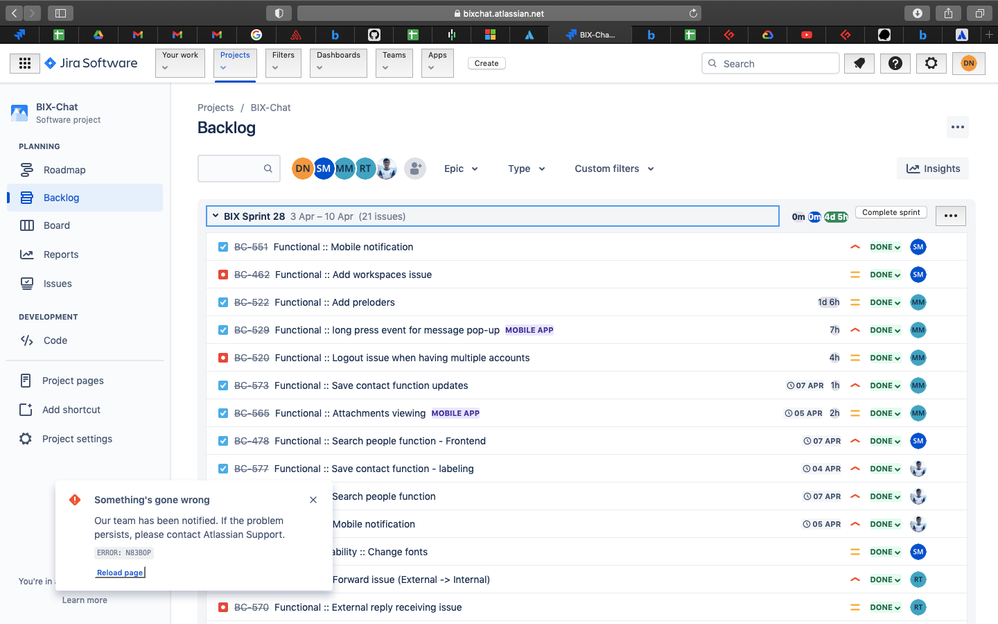Open Reports in the sidebar
This screenshot has height=624, width=998.
pos(85,255)
